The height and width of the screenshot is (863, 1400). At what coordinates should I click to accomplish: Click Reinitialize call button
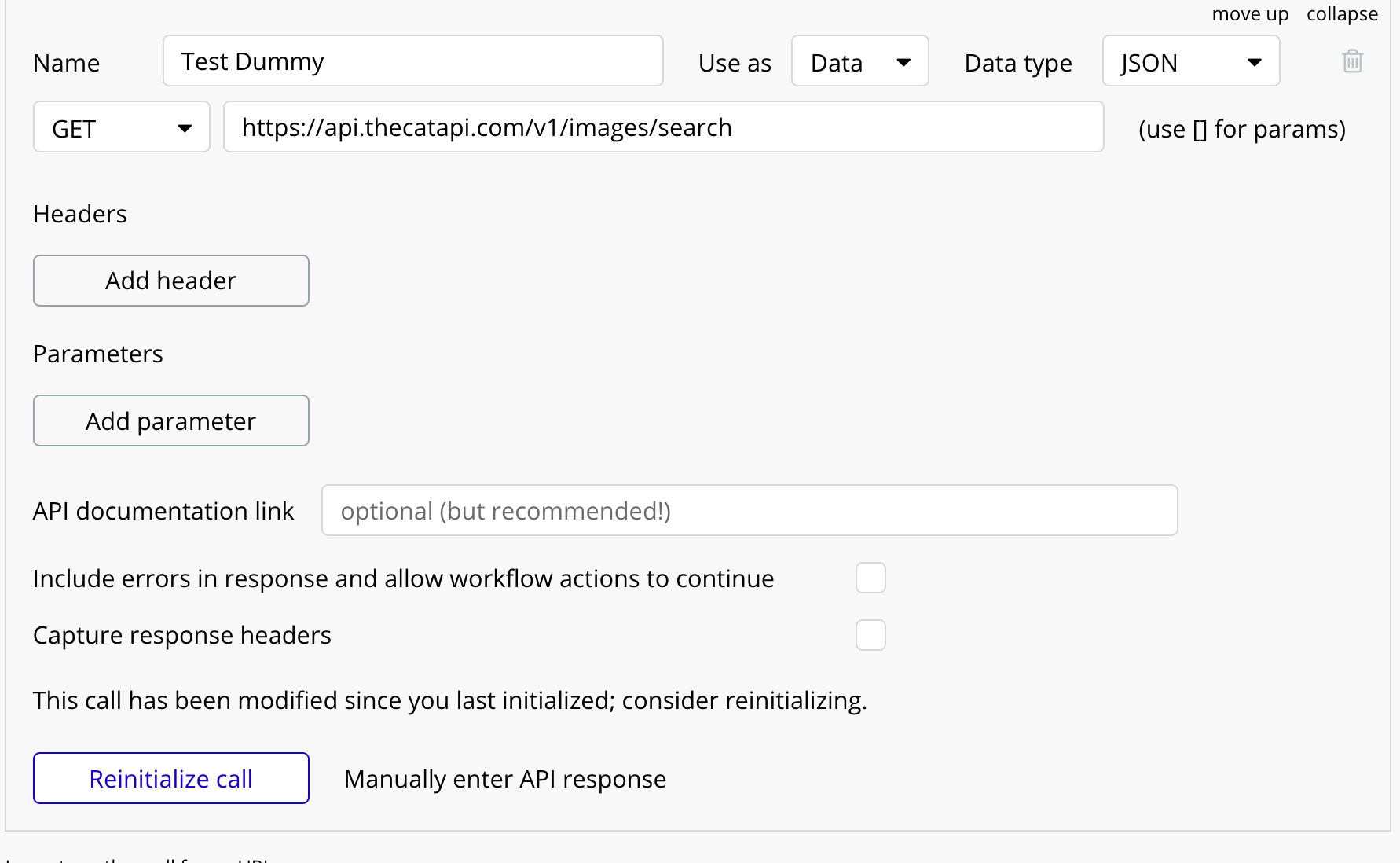(x=170, y=778)
